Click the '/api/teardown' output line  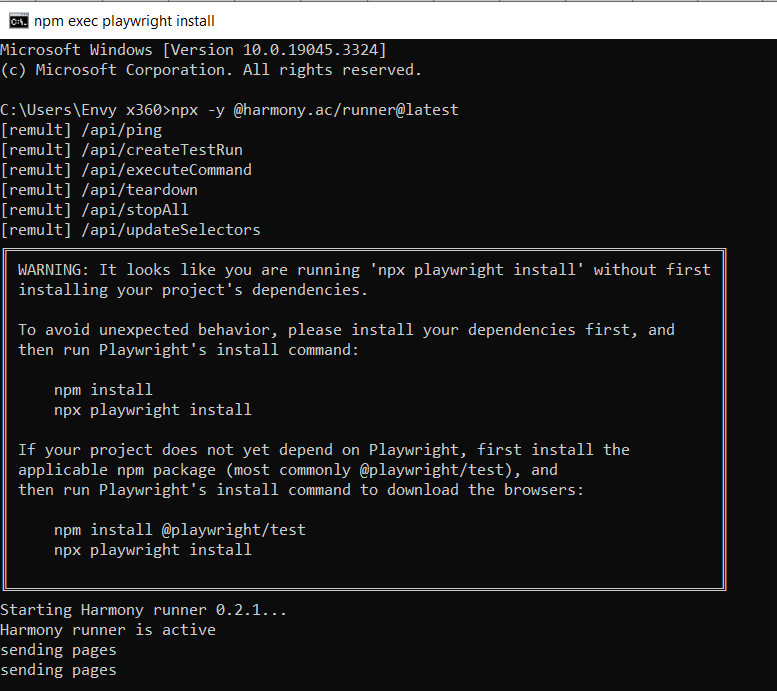tap(99, 190)
